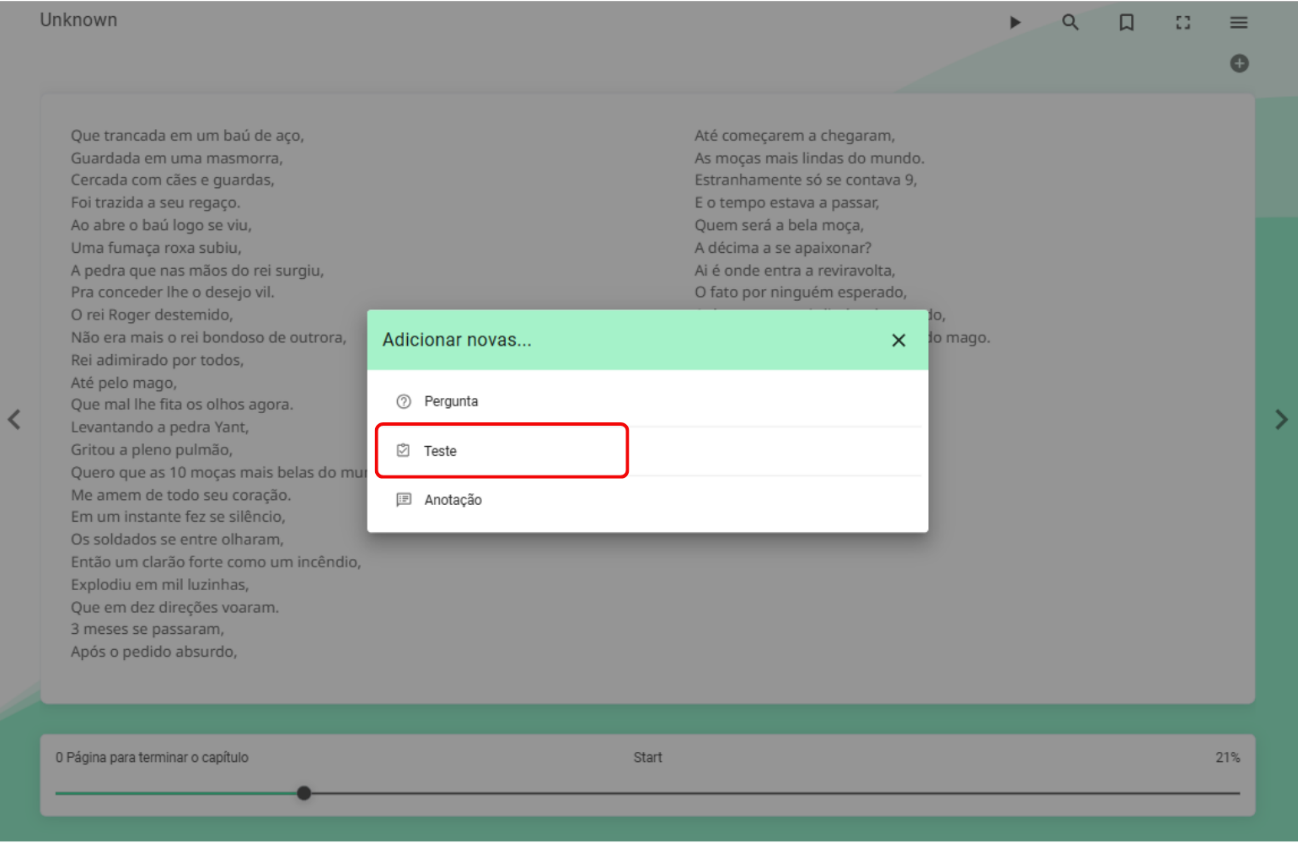Go to next page arrow

[x=1282, y=420]
